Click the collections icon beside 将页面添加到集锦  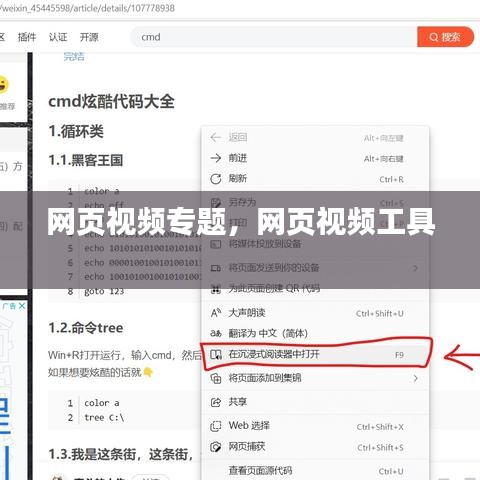click(216, 378)
